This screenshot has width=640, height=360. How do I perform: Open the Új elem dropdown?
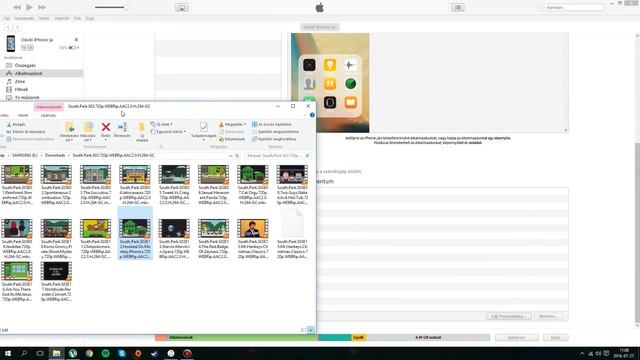(x=162, y=124)
